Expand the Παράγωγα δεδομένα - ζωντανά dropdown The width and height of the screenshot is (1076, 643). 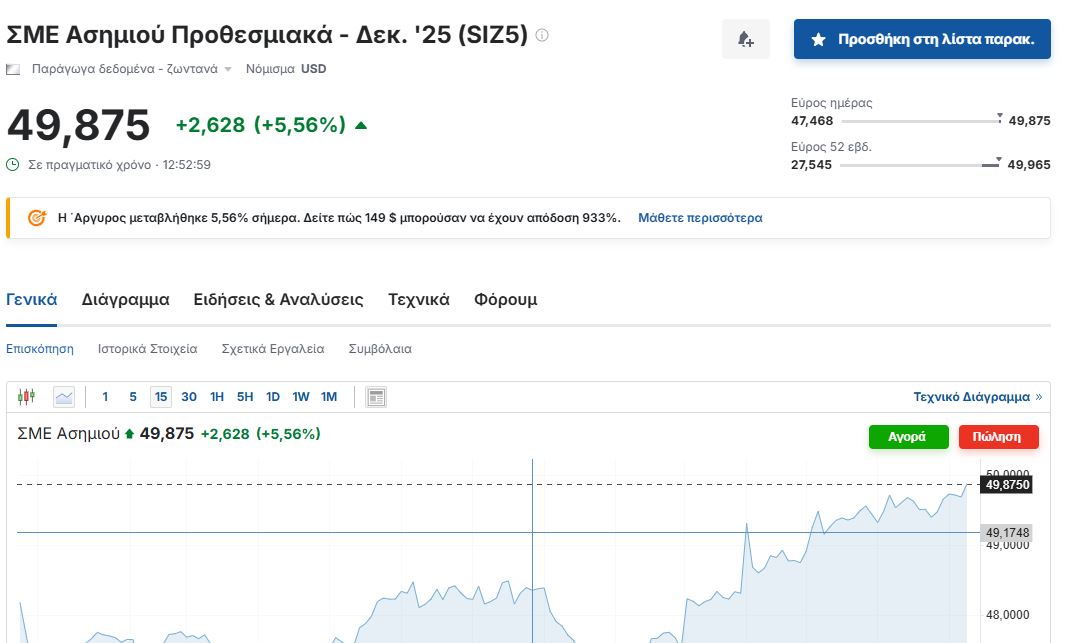[x=227, y=70]
